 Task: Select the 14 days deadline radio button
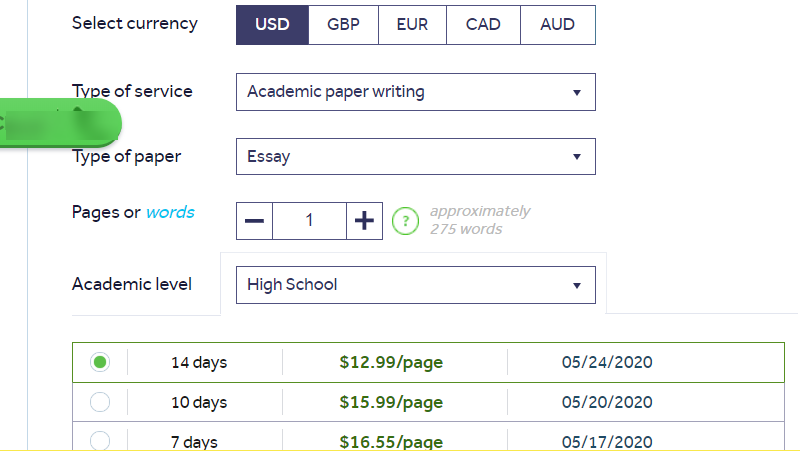pos(100,362)
